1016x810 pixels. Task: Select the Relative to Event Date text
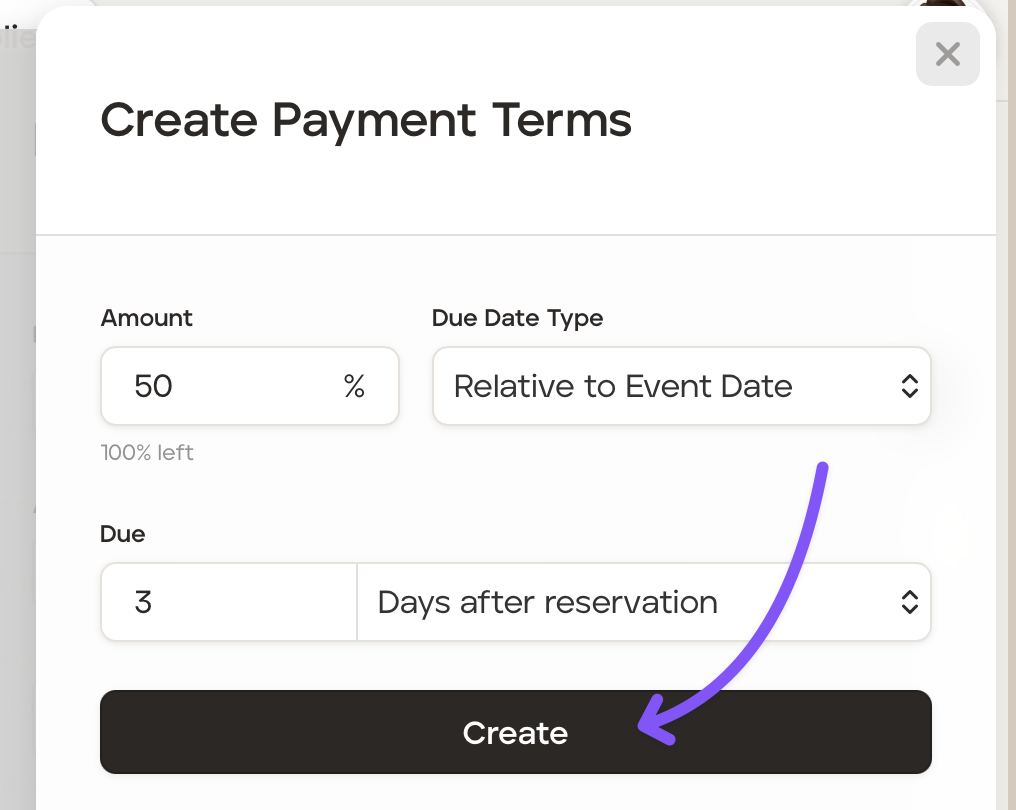tap(622, 386)
